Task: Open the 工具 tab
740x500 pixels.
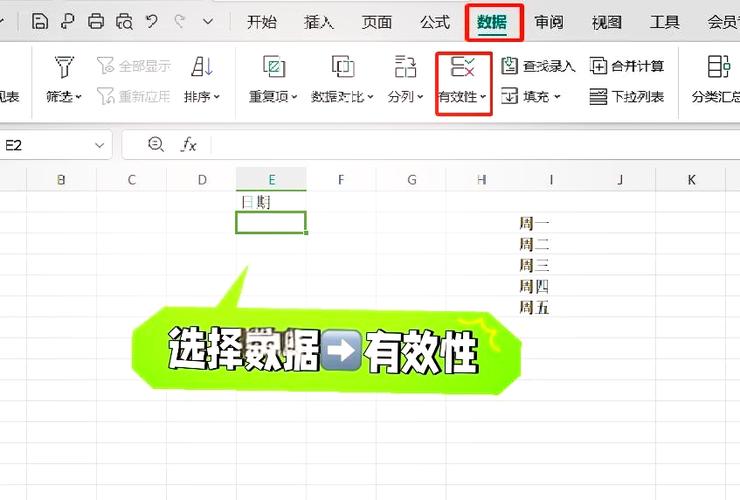Action: 664,22
